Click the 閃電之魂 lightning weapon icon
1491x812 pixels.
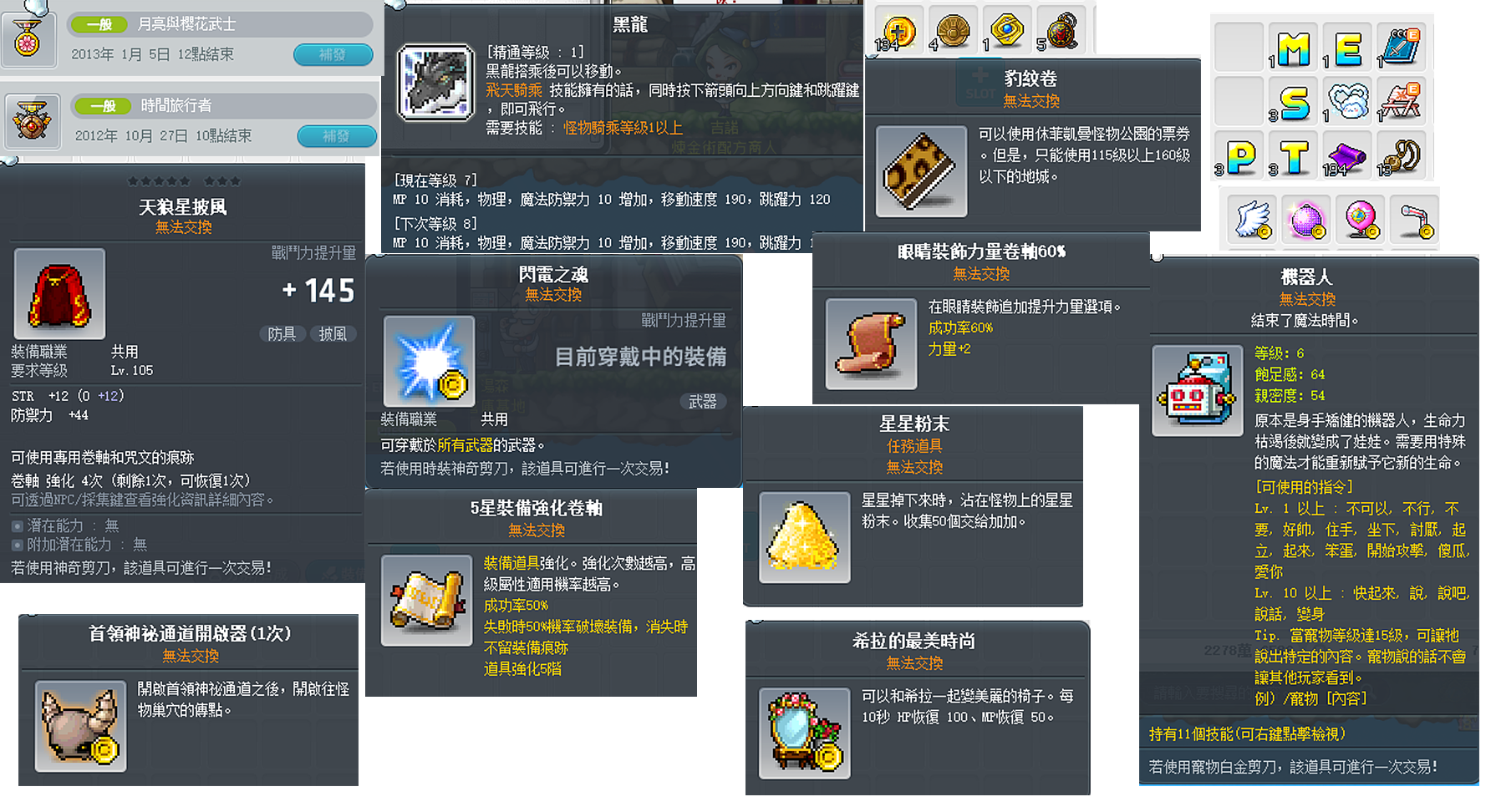click(429, 361)
